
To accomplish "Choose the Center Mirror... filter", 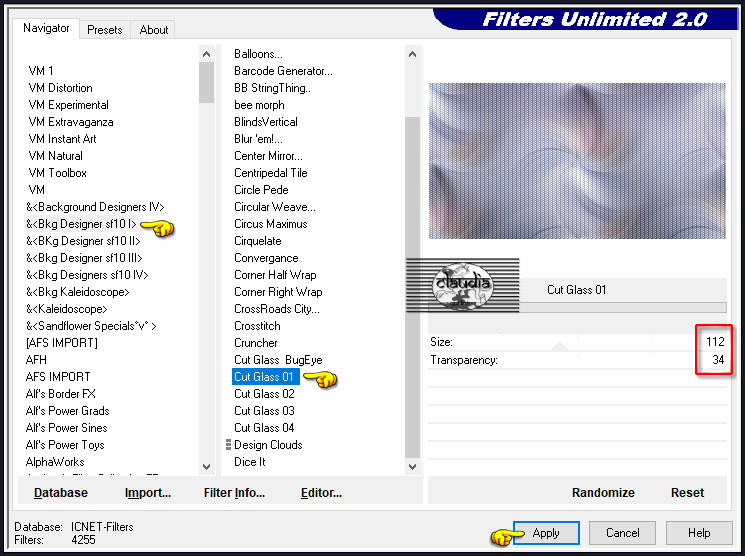I will (x=268, y=156).
